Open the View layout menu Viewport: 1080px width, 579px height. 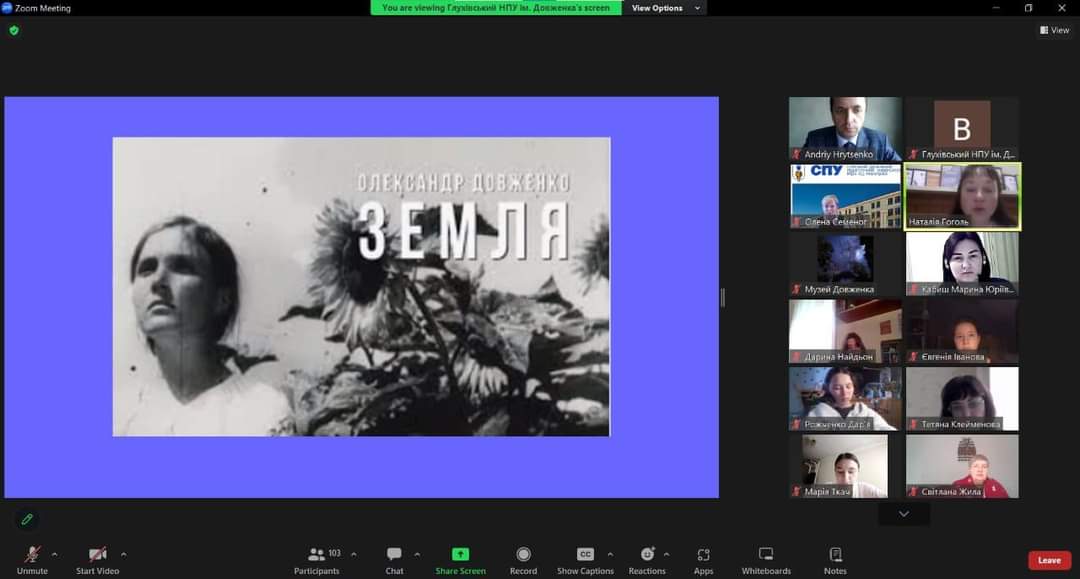[x=1055, y=30]
